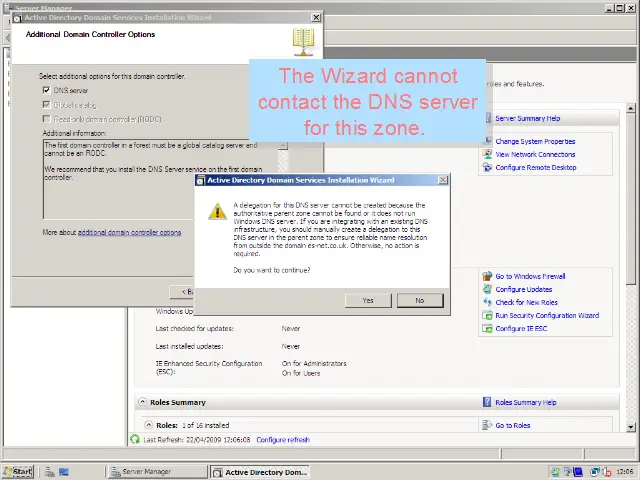Collapse the Roles: 1 of 16 installed section
Screen dimensions: 640x480
pyautogui.click(x=149, y=424)
